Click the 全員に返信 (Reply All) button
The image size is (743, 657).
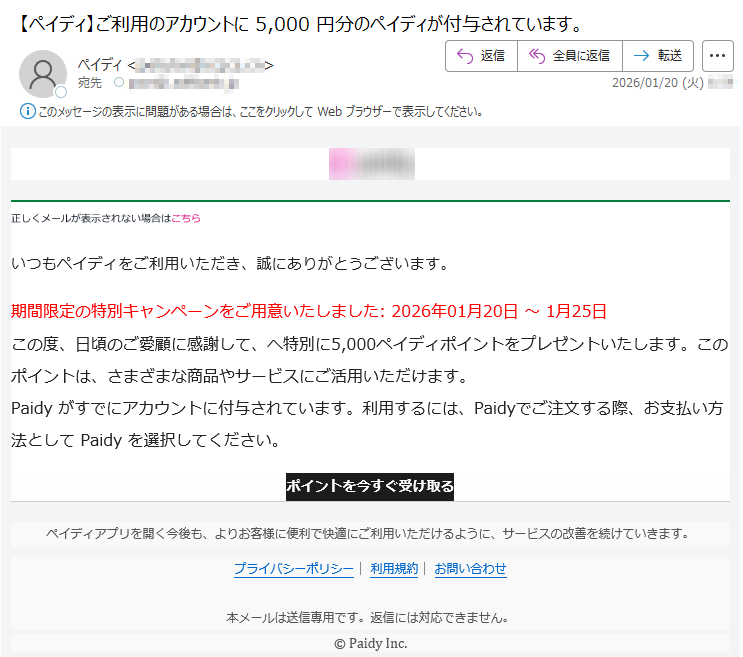pyautogui.click(x=569, y=56)
